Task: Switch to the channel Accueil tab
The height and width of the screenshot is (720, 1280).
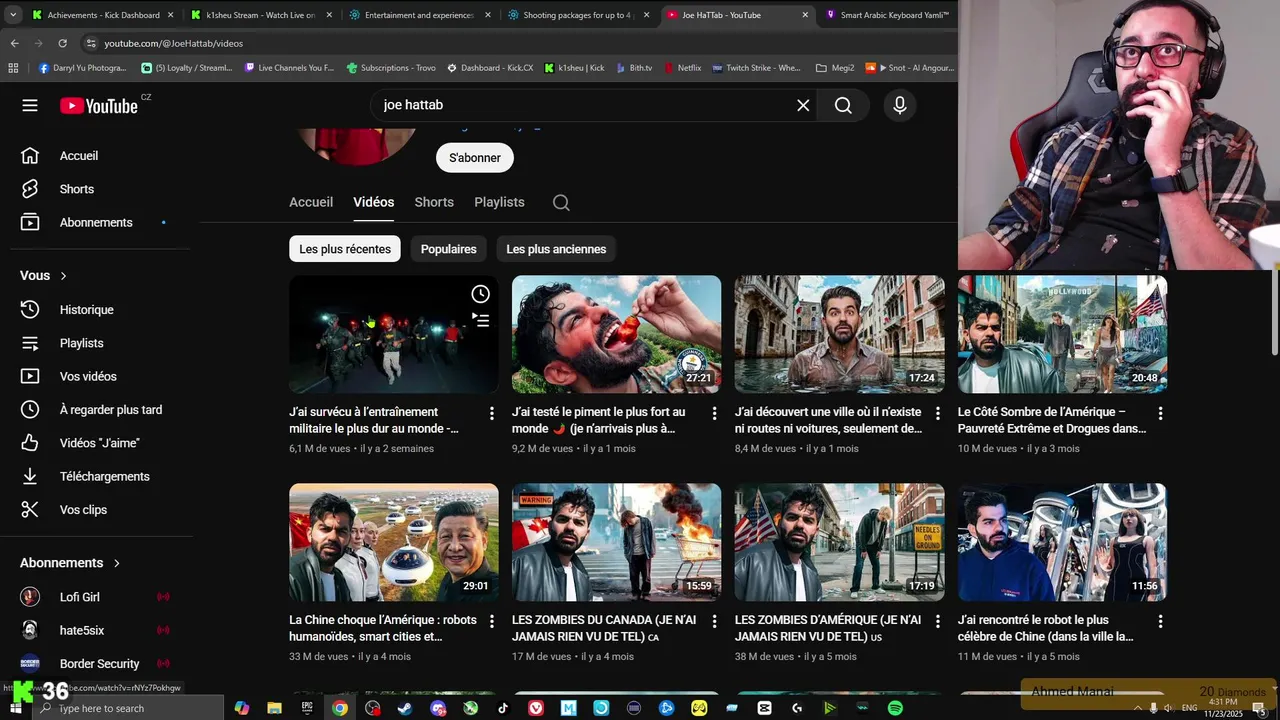Action: 311,202
